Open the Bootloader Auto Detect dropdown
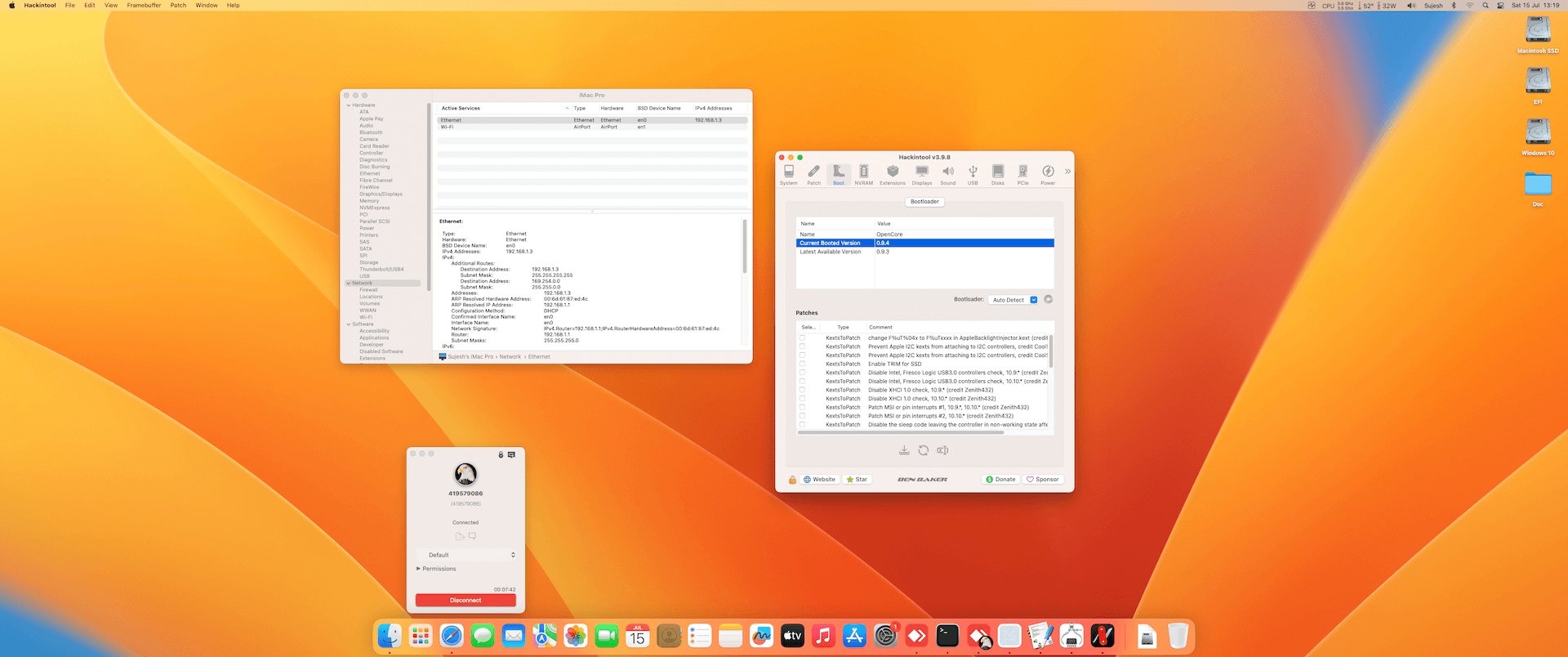Image resolution: width=1568 pixels, height=657 pixels. (x=1013, y=300)
